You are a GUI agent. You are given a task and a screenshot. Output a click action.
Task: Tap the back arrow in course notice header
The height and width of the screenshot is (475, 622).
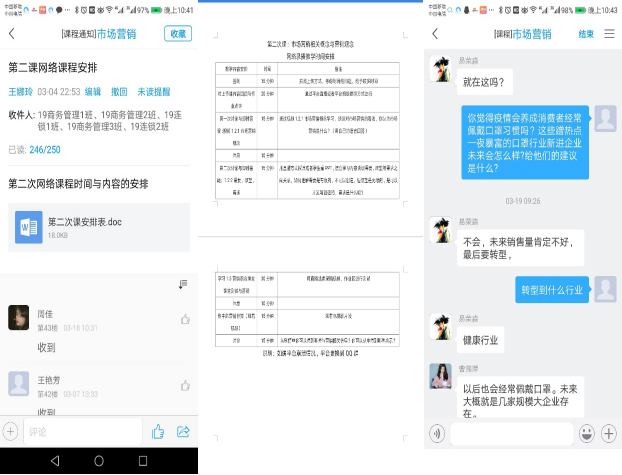click(12, 33)
